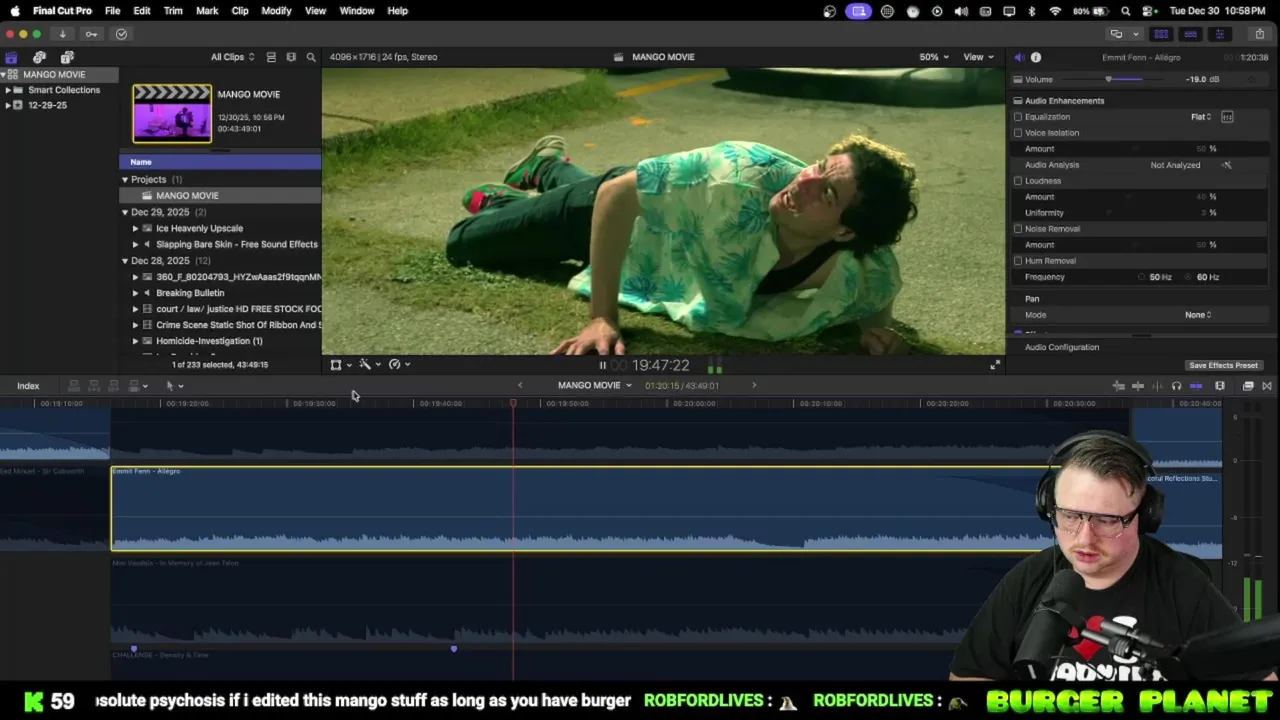The image size is (1280, 720).
Task: Enable the Loudness checkbox
Action: pos(1018,181)
